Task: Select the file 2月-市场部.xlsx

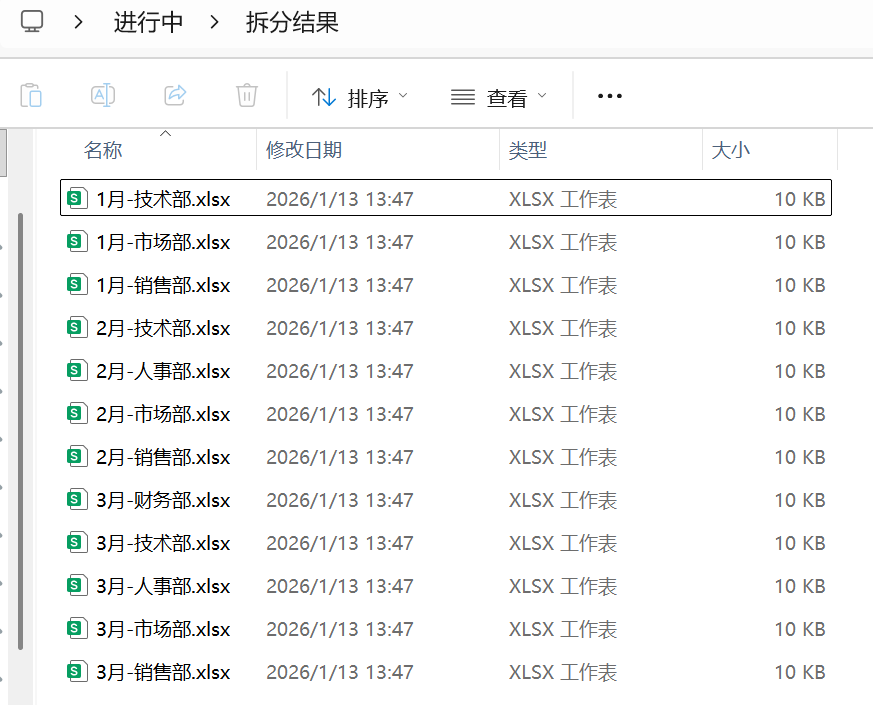Action: [163, 414]
